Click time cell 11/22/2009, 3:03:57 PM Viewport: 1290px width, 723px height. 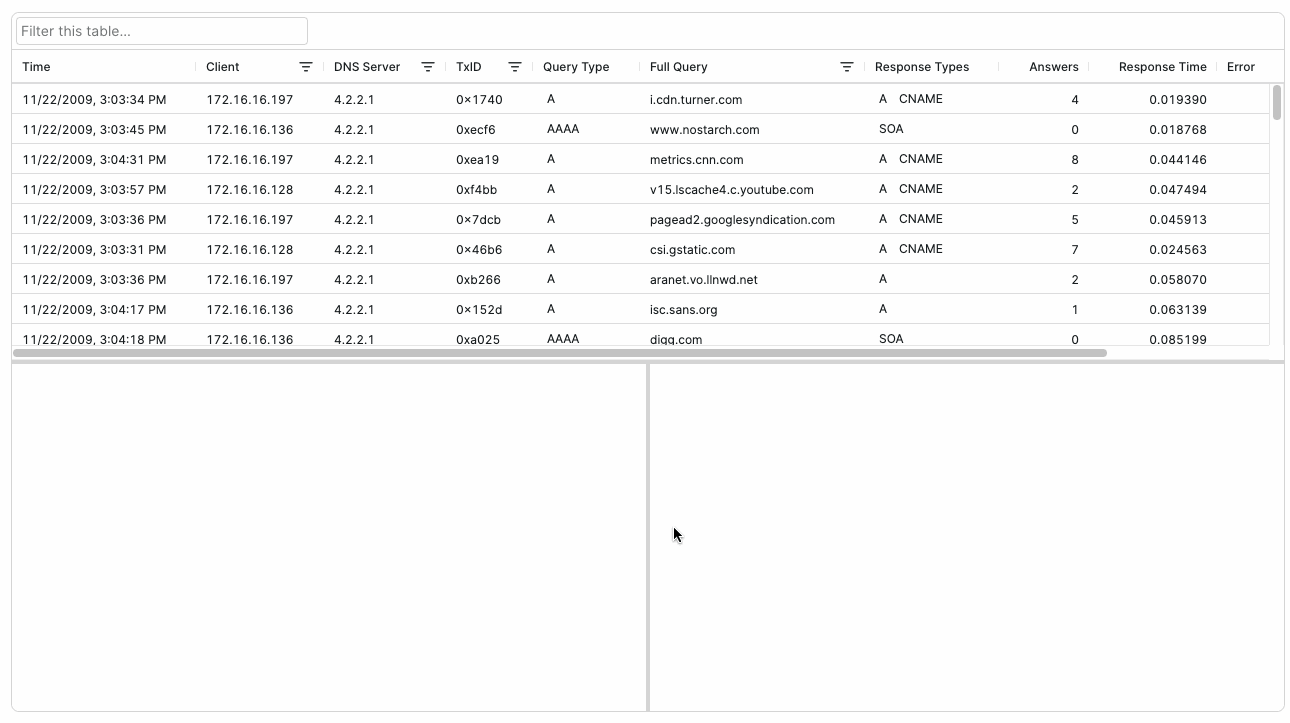[94, 190]
